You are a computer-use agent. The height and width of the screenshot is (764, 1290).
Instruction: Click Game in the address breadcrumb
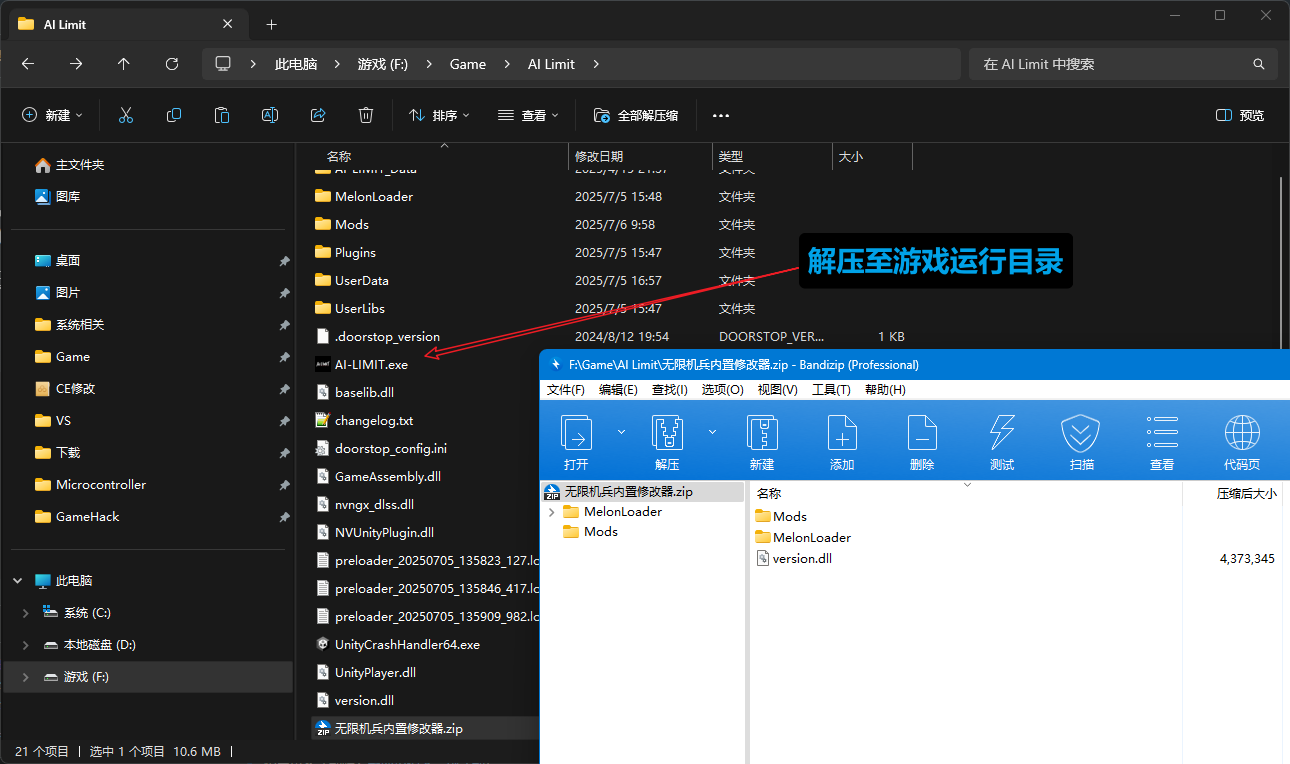pos(467,64)
